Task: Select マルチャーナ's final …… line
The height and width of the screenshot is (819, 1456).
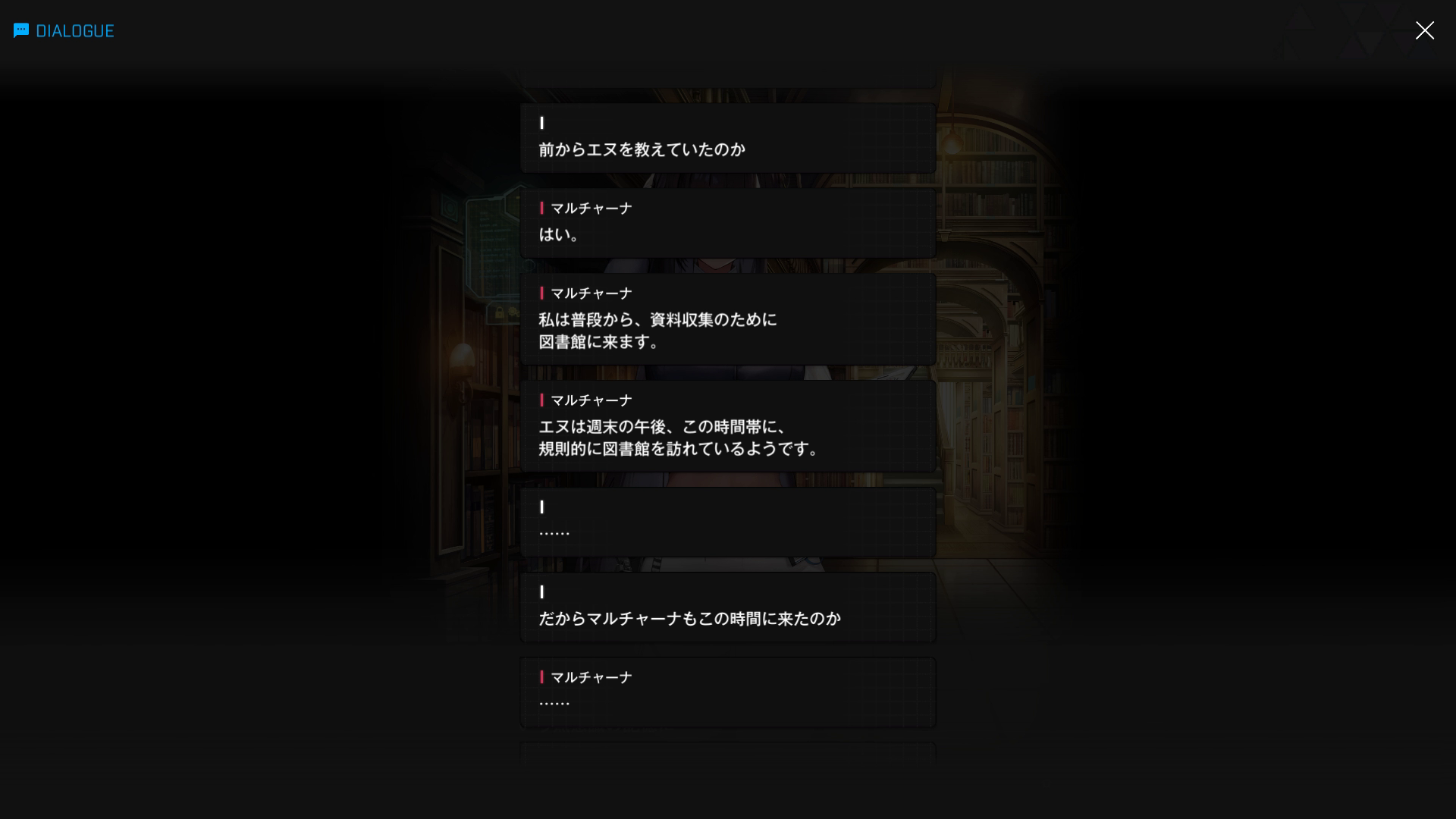Action: pos(554,703)
